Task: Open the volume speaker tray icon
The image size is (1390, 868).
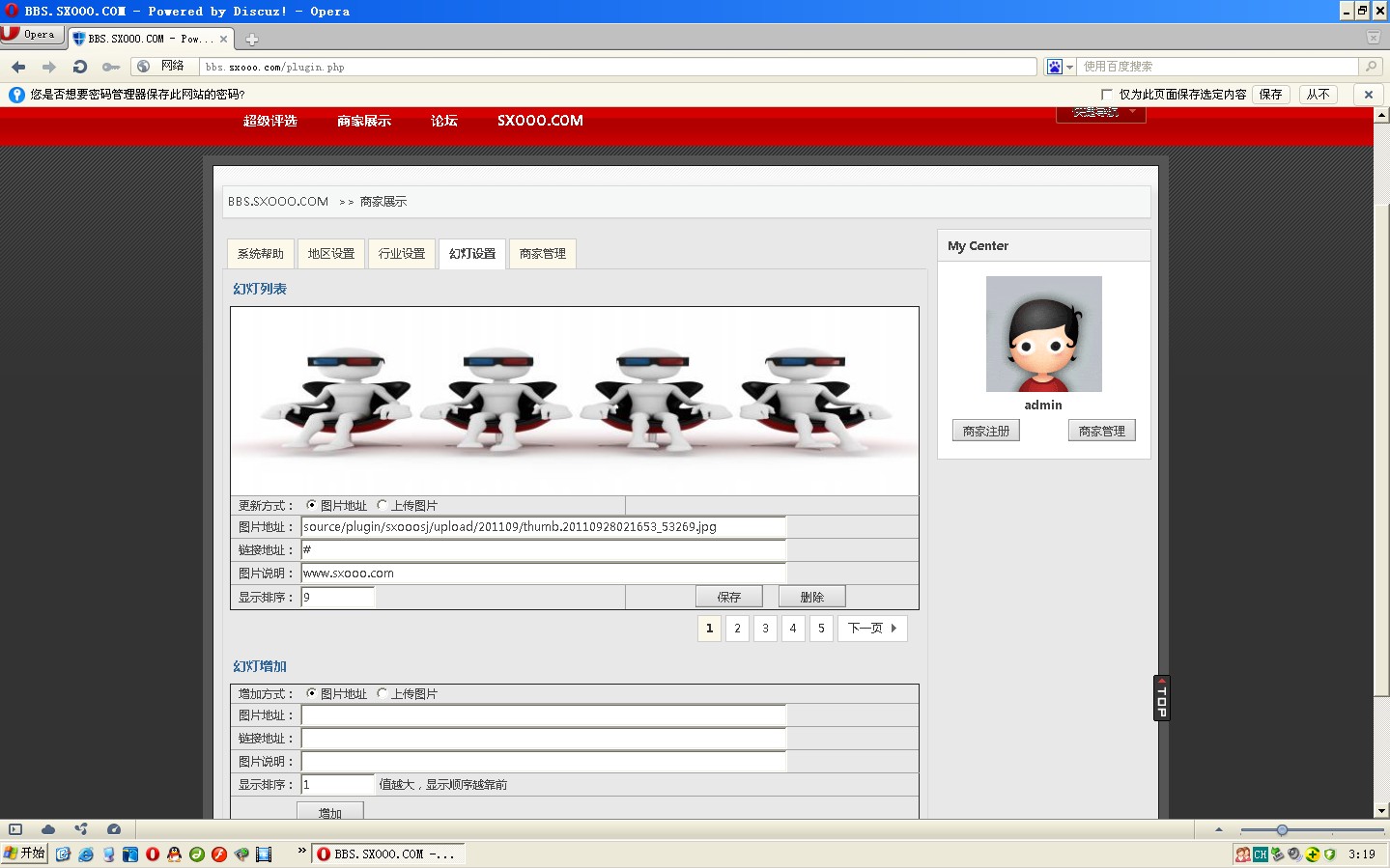Action: click(1294, 854)
